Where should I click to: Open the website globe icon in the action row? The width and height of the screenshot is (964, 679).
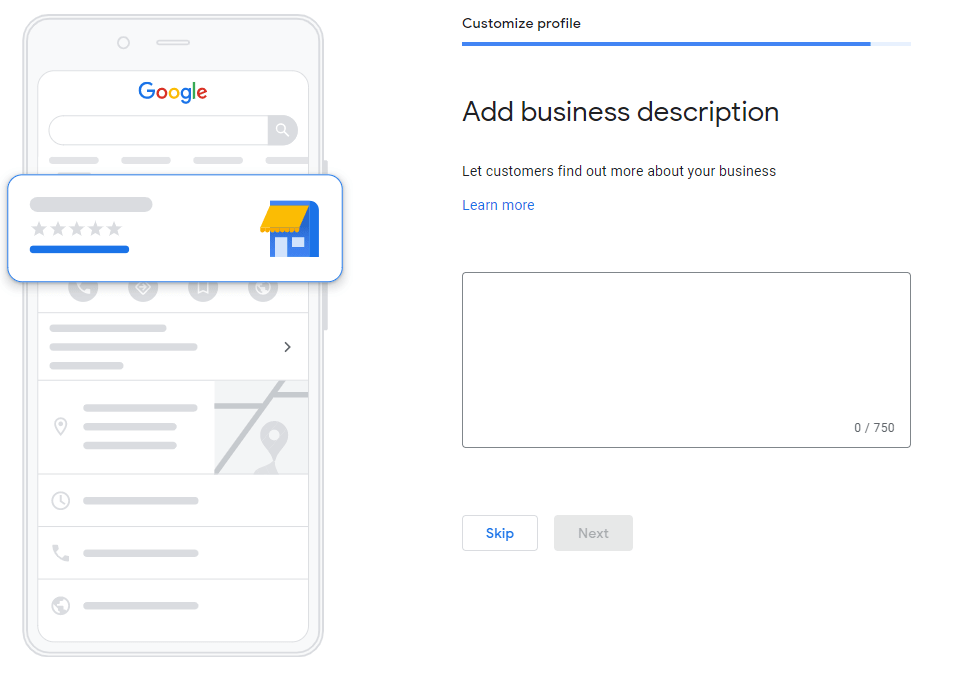point(263,288)
